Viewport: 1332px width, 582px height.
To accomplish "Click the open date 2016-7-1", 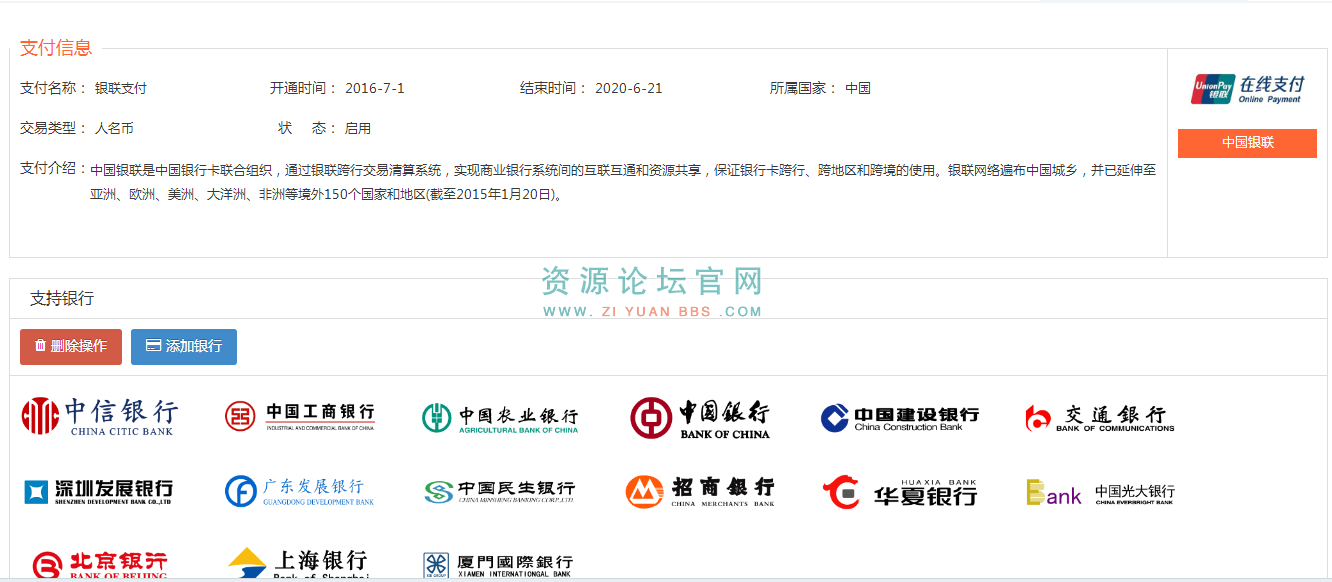I will click(375, 88).
